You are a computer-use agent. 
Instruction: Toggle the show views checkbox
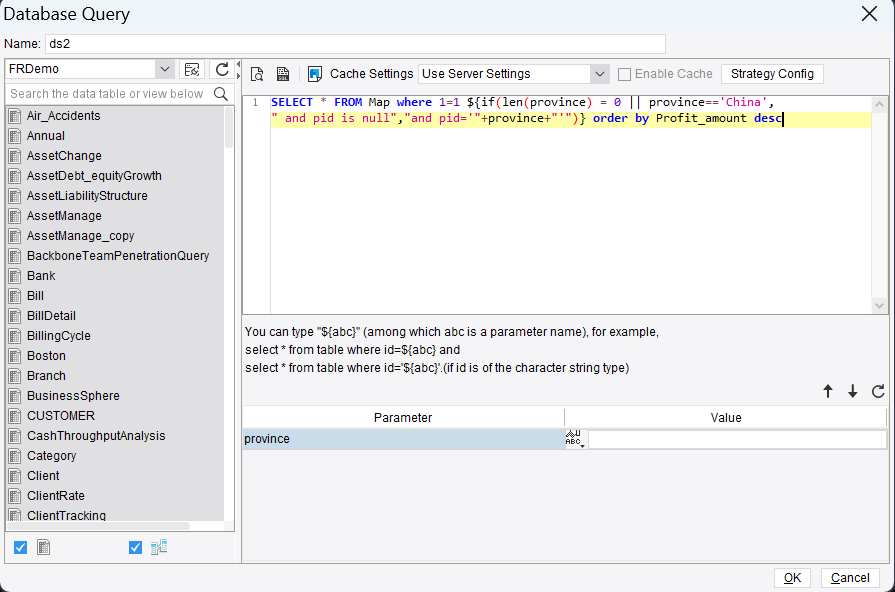click(x=135, y=547)
